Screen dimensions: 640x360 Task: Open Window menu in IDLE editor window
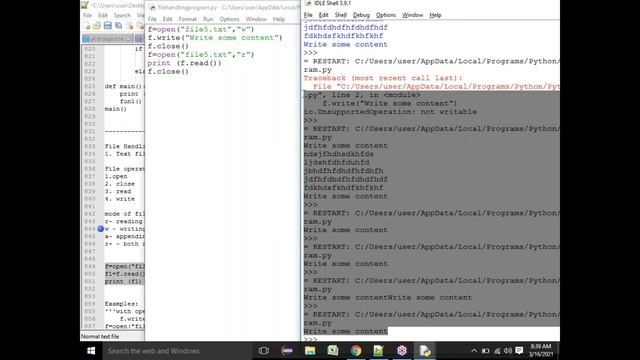256,19
